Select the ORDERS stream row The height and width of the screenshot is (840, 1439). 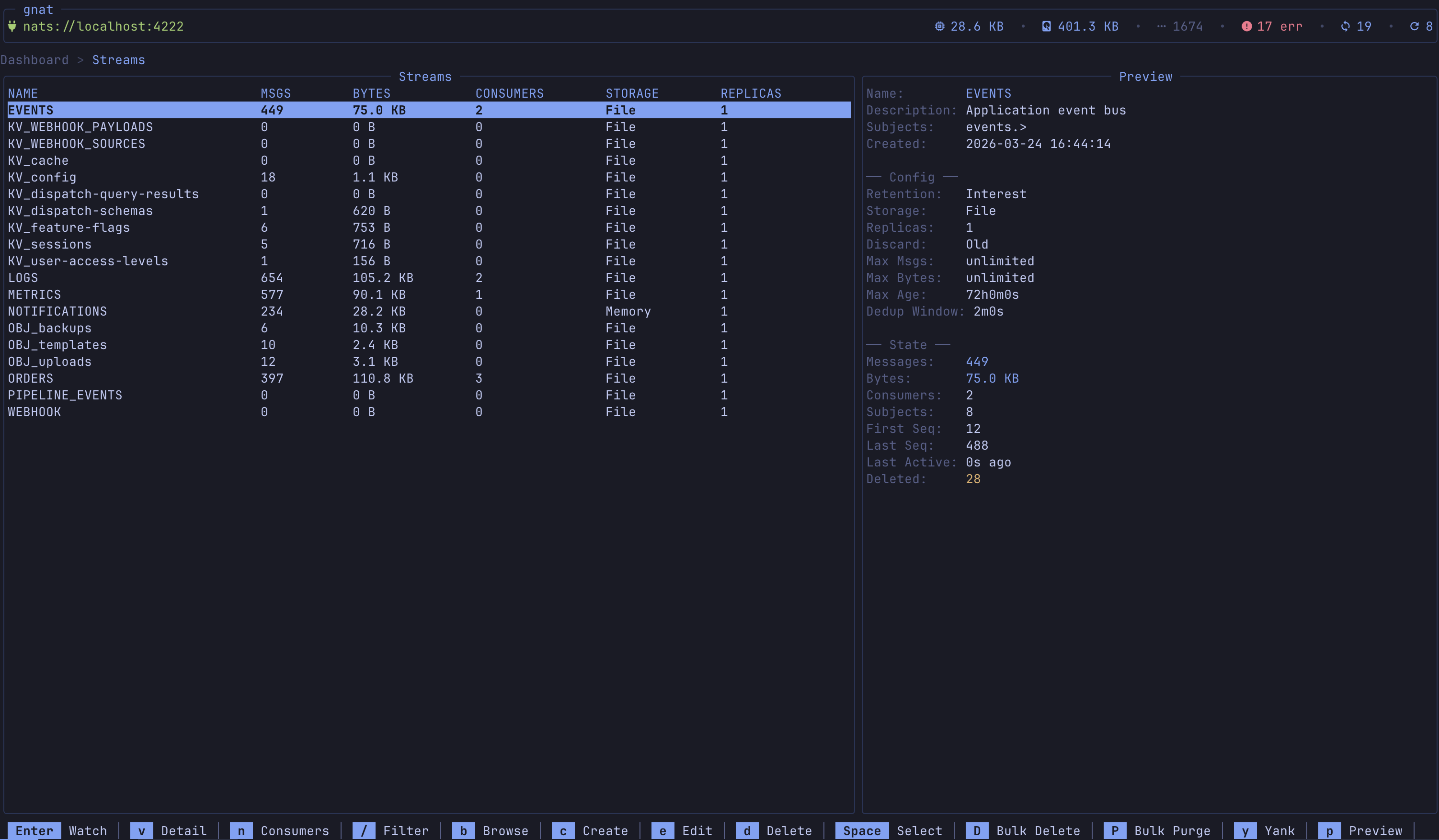pos(31,378)
